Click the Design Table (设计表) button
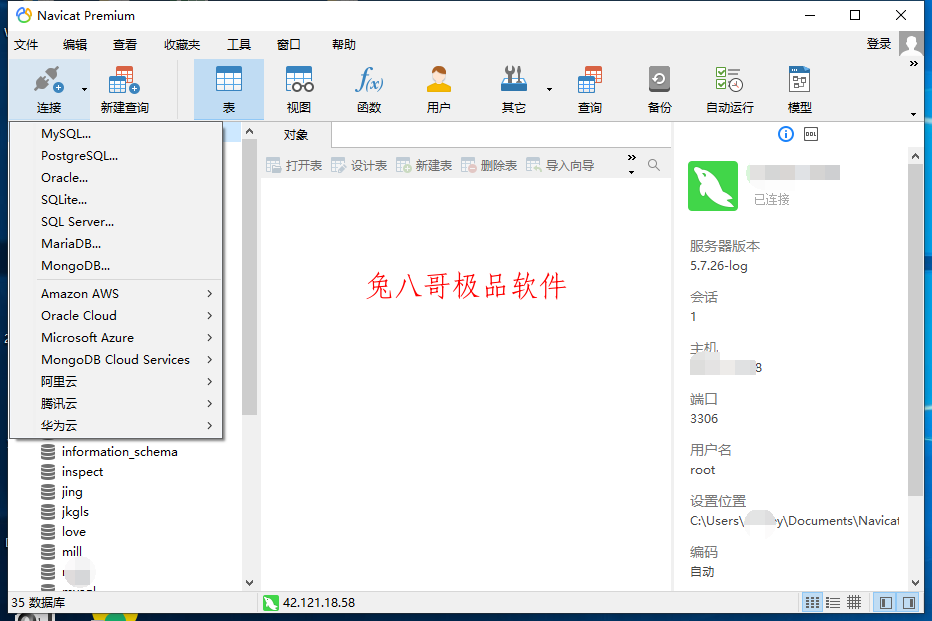This screenshot has width=932, height=621. click(359, 165)
